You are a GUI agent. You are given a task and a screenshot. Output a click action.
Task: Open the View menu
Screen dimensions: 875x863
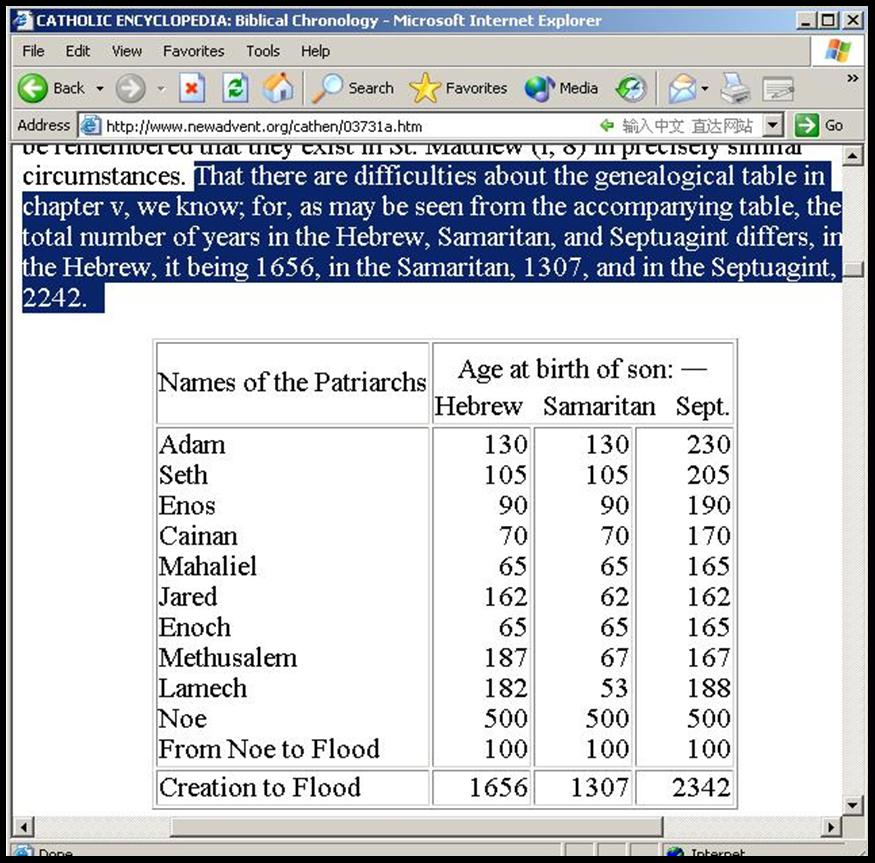[x=127, y=51]
